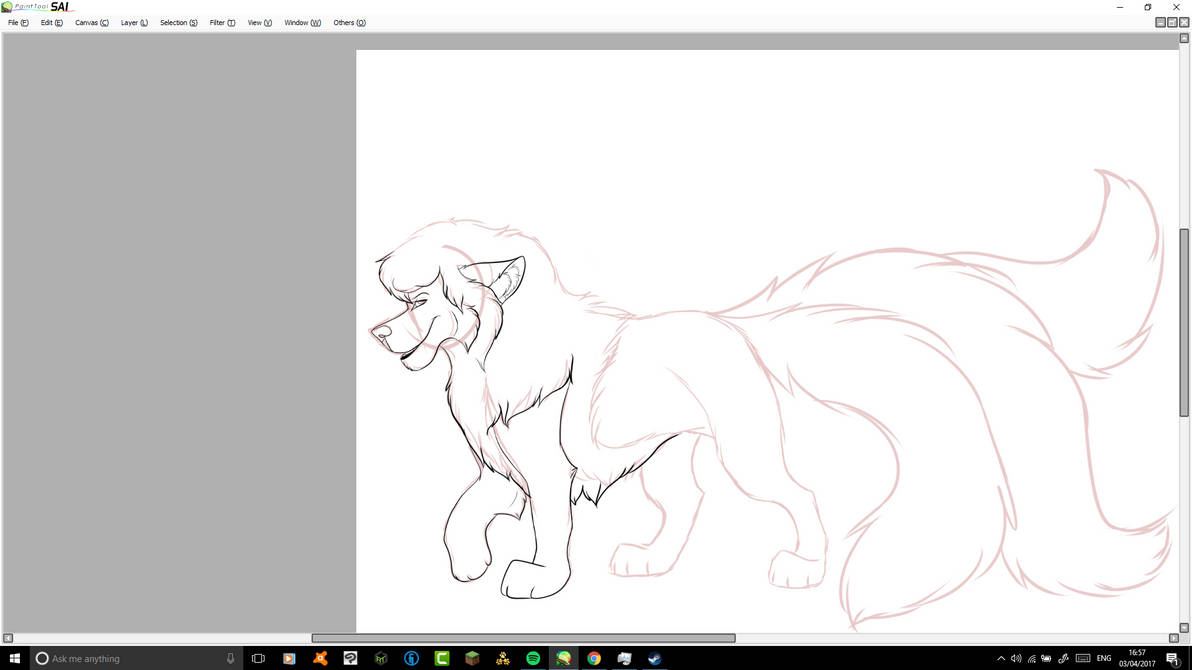Open the blue circular taskbar icon
The height and width of the screenshot is (670, 1192).
[x=411, y=659]
